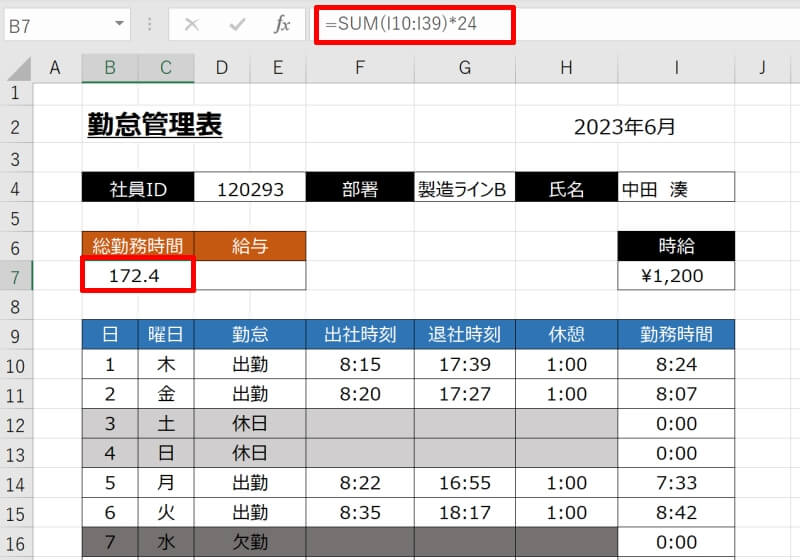Image resolution: width=800 pixels, height=560 pixels.
Task: Click the 勤怠 table header
Action: 250,335
